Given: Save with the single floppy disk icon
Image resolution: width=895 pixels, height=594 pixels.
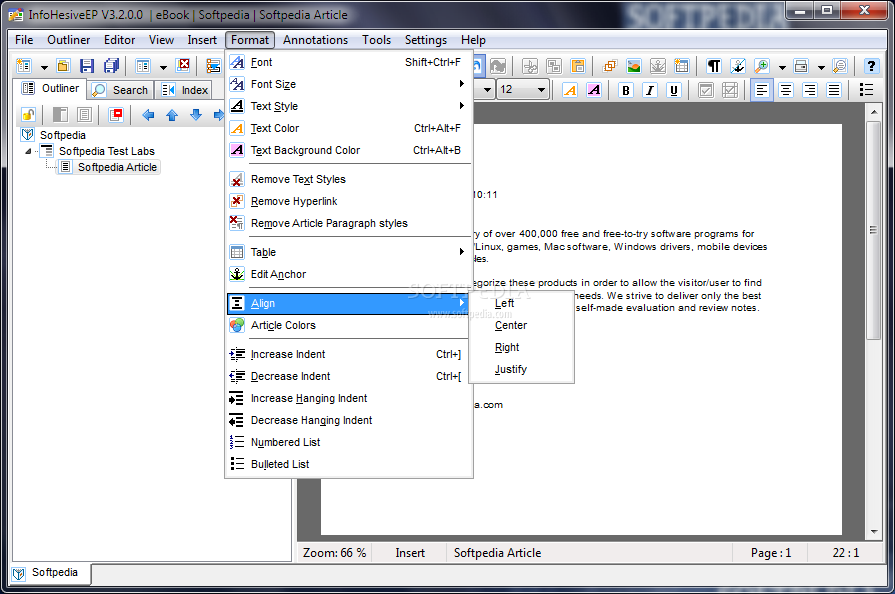Looking at the screenshot, I should tap(87, 66).
